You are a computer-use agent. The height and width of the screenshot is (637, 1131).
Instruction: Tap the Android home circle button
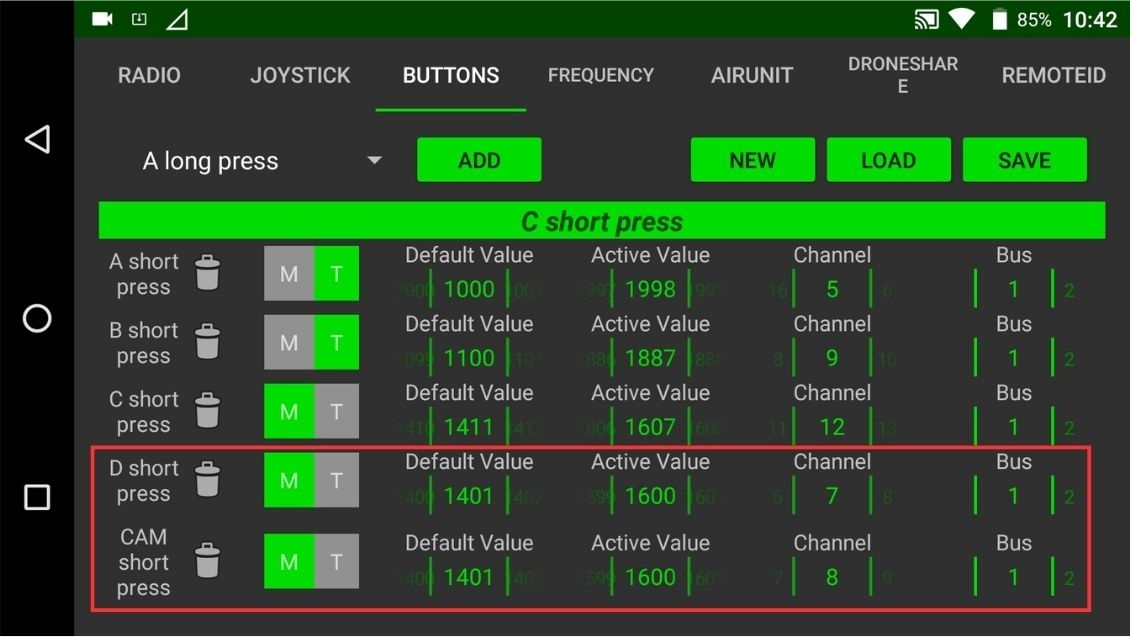coord(37,318)
